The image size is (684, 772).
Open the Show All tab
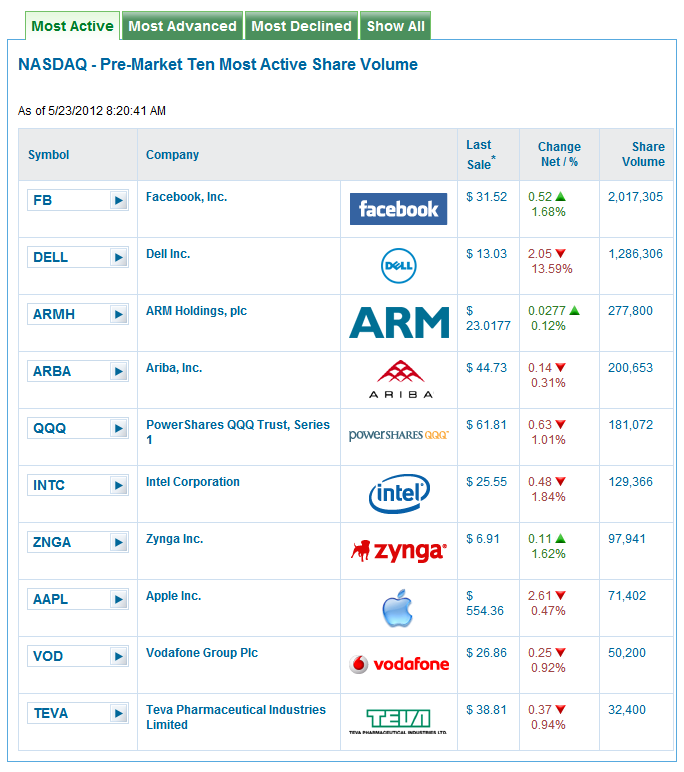(x=395, y=26)
